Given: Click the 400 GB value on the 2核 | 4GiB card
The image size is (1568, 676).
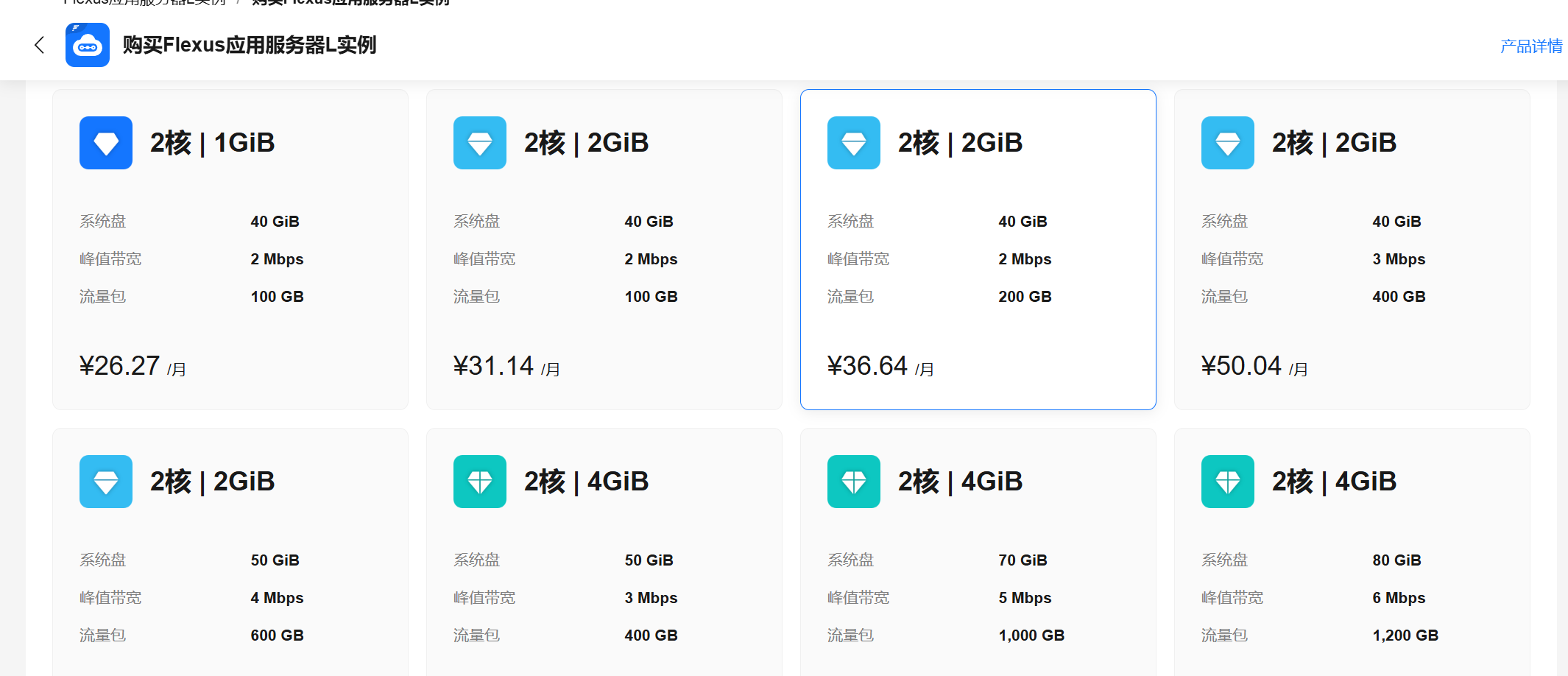Looking at the screenshot, I should pyautogui.click(x=651, y=635).
